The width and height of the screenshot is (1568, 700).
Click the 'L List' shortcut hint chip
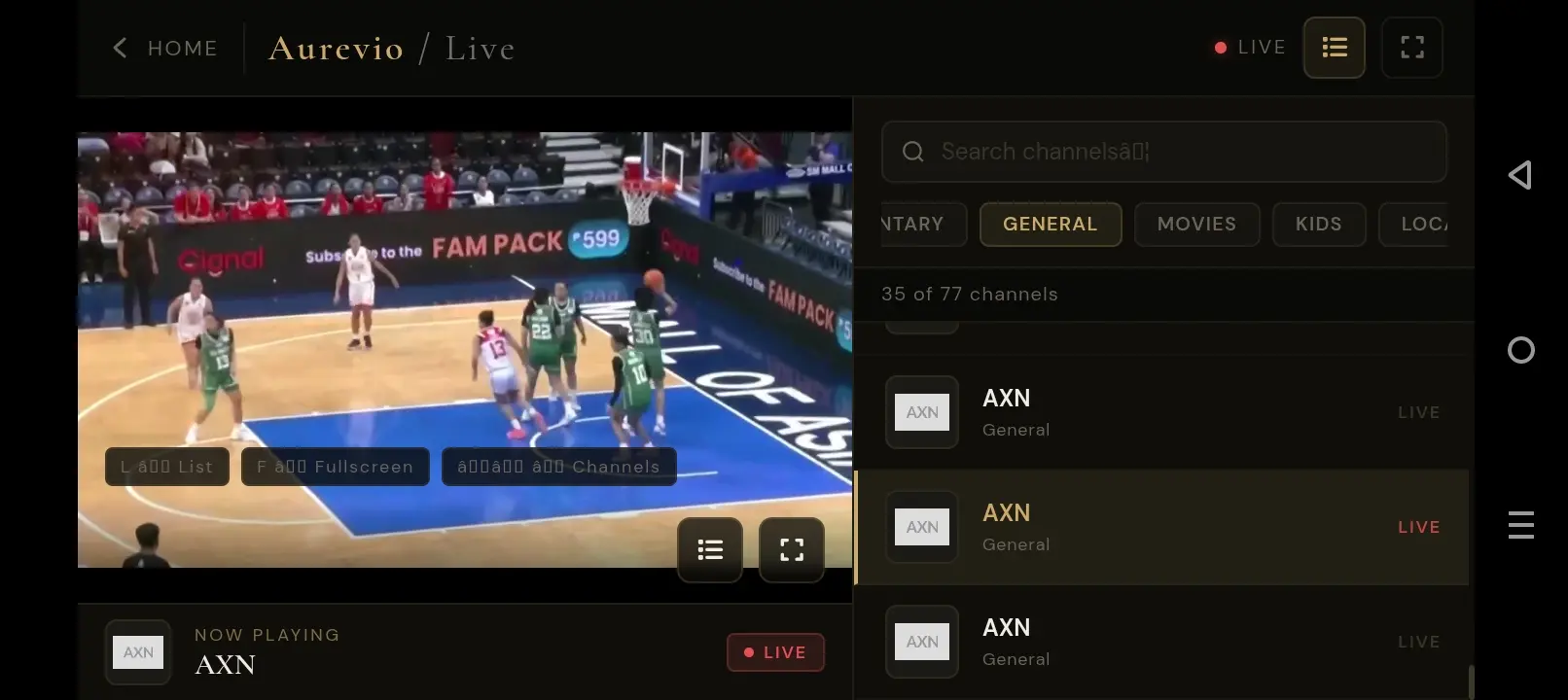[x=167, y=467]
